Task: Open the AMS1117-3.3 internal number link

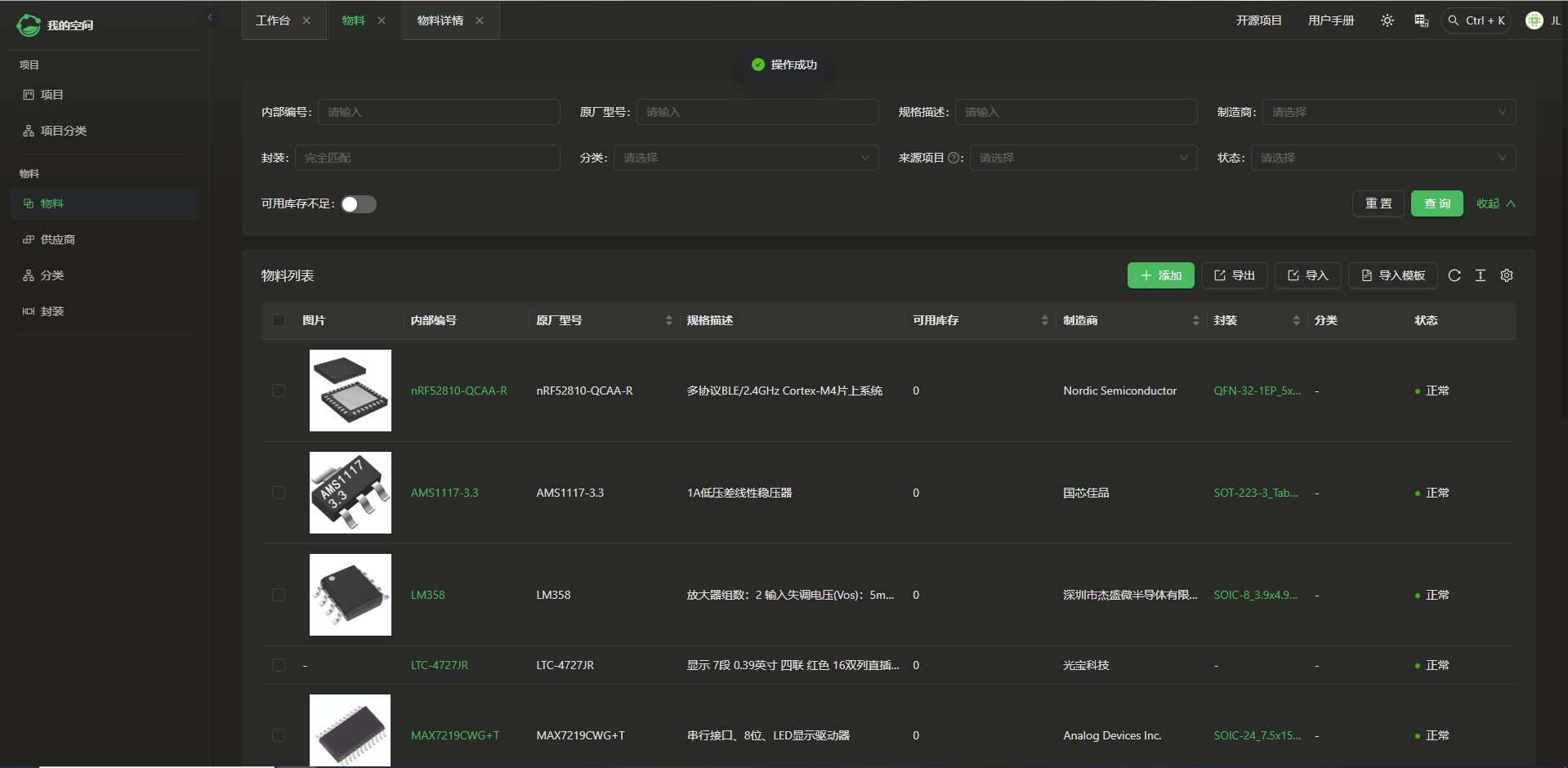Action: click(444, 493)
